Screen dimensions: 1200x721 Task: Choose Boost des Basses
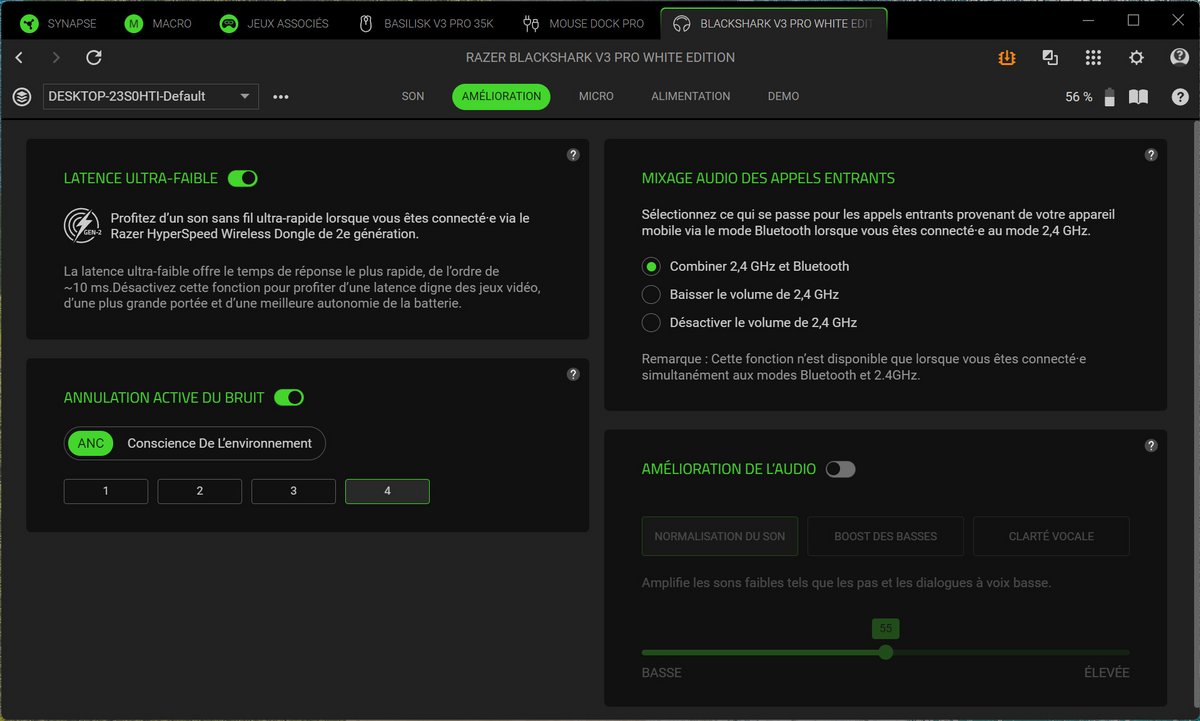[x=886, y=536]
